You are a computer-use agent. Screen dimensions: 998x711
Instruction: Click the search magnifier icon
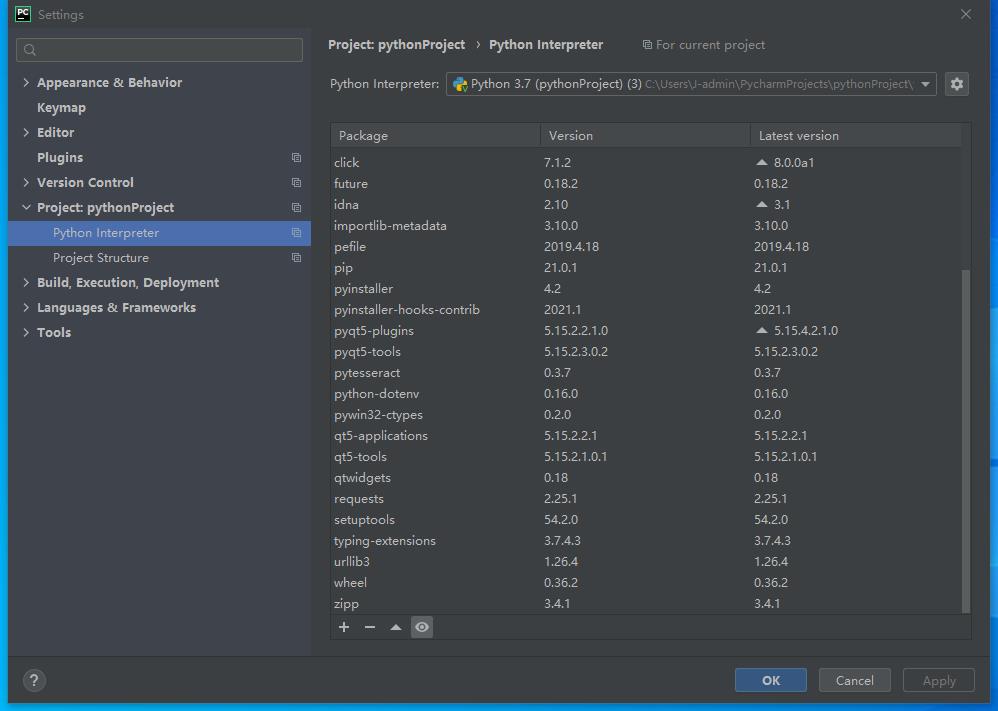[30, 50]
